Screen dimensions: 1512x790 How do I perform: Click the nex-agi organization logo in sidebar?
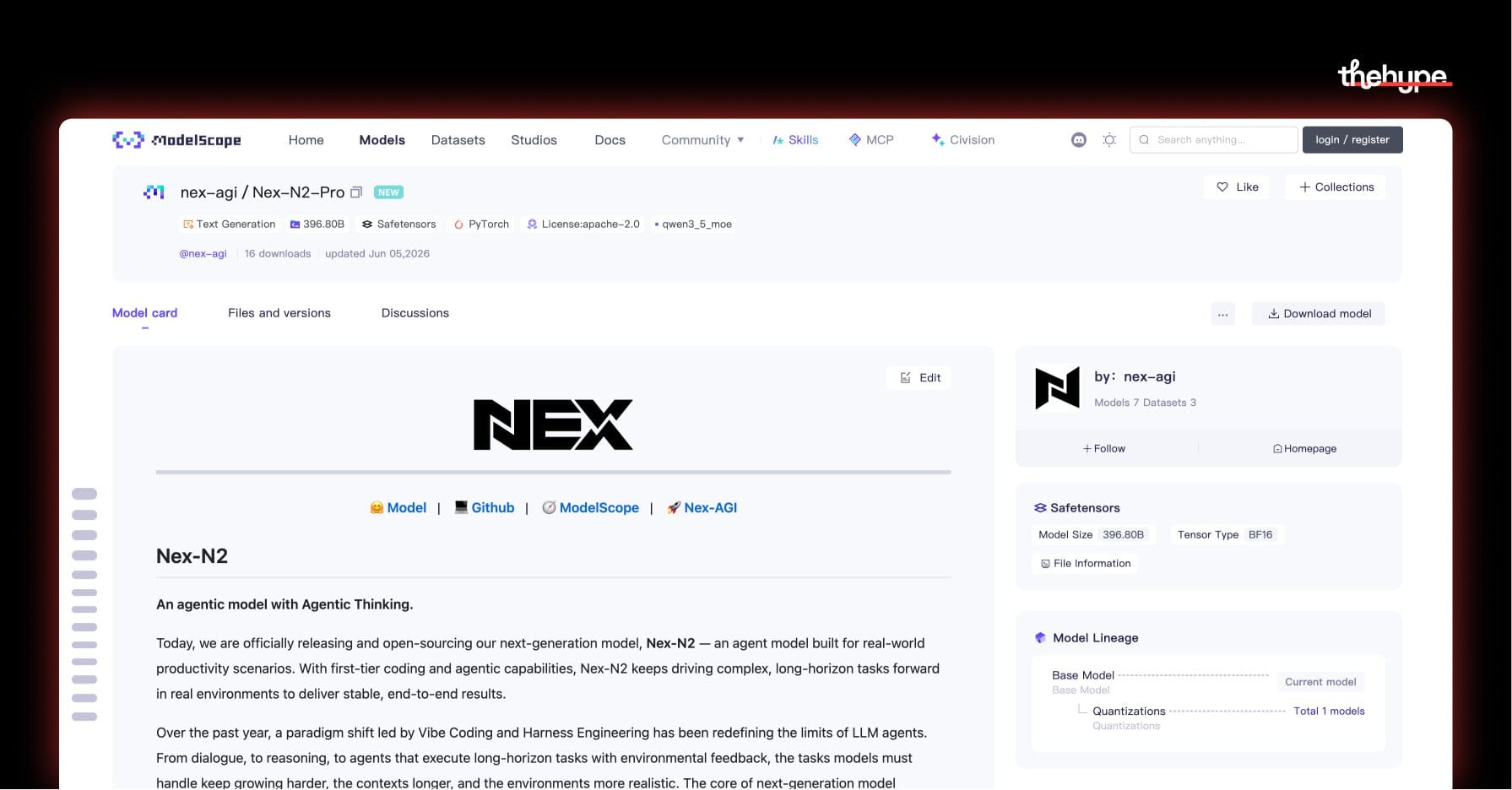pos(1057,388)
